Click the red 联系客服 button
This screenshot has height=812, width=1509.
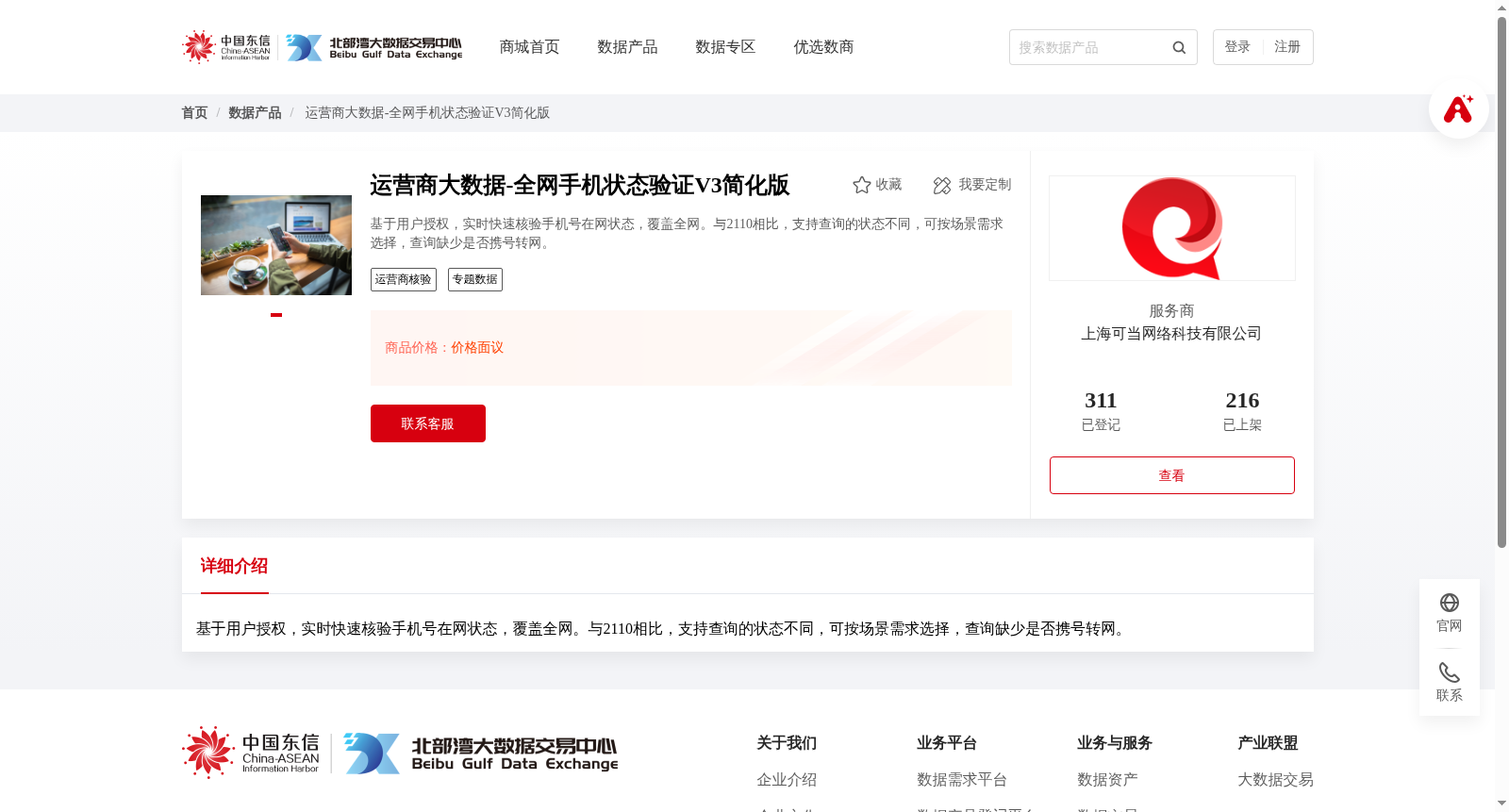[428, 423]
